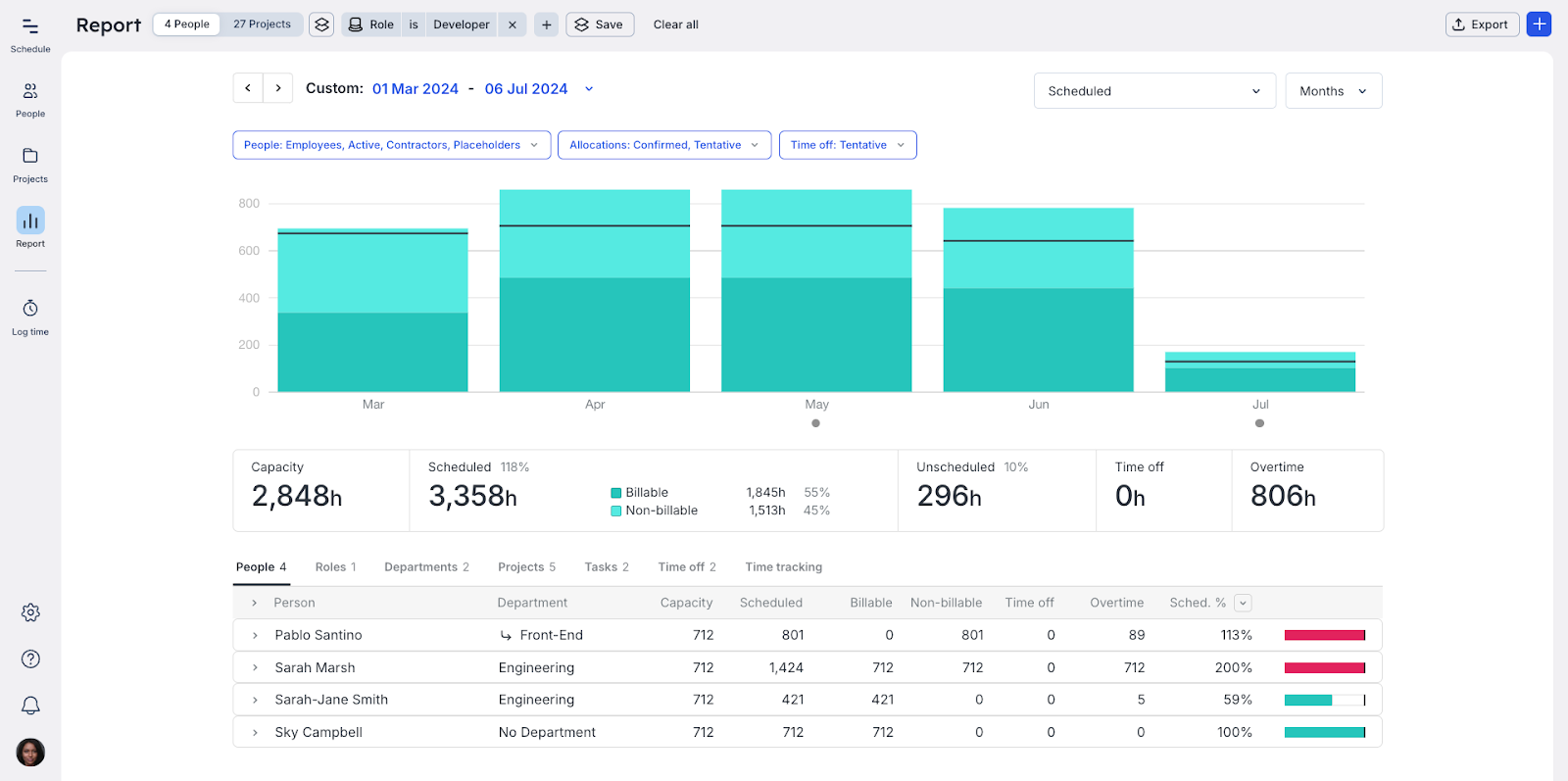
Task: Click the blue plus button top-right
Action: click(x=1539, y=24)
